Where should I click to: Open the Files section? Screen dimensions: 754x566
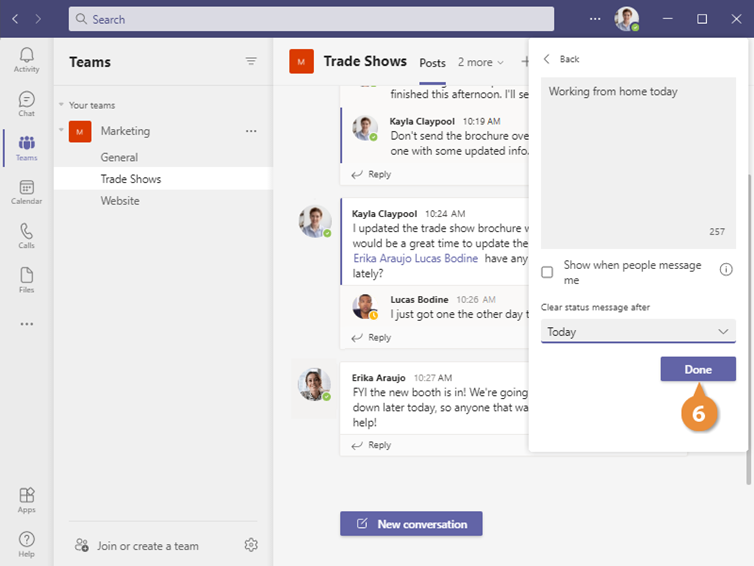click(26, 280)
